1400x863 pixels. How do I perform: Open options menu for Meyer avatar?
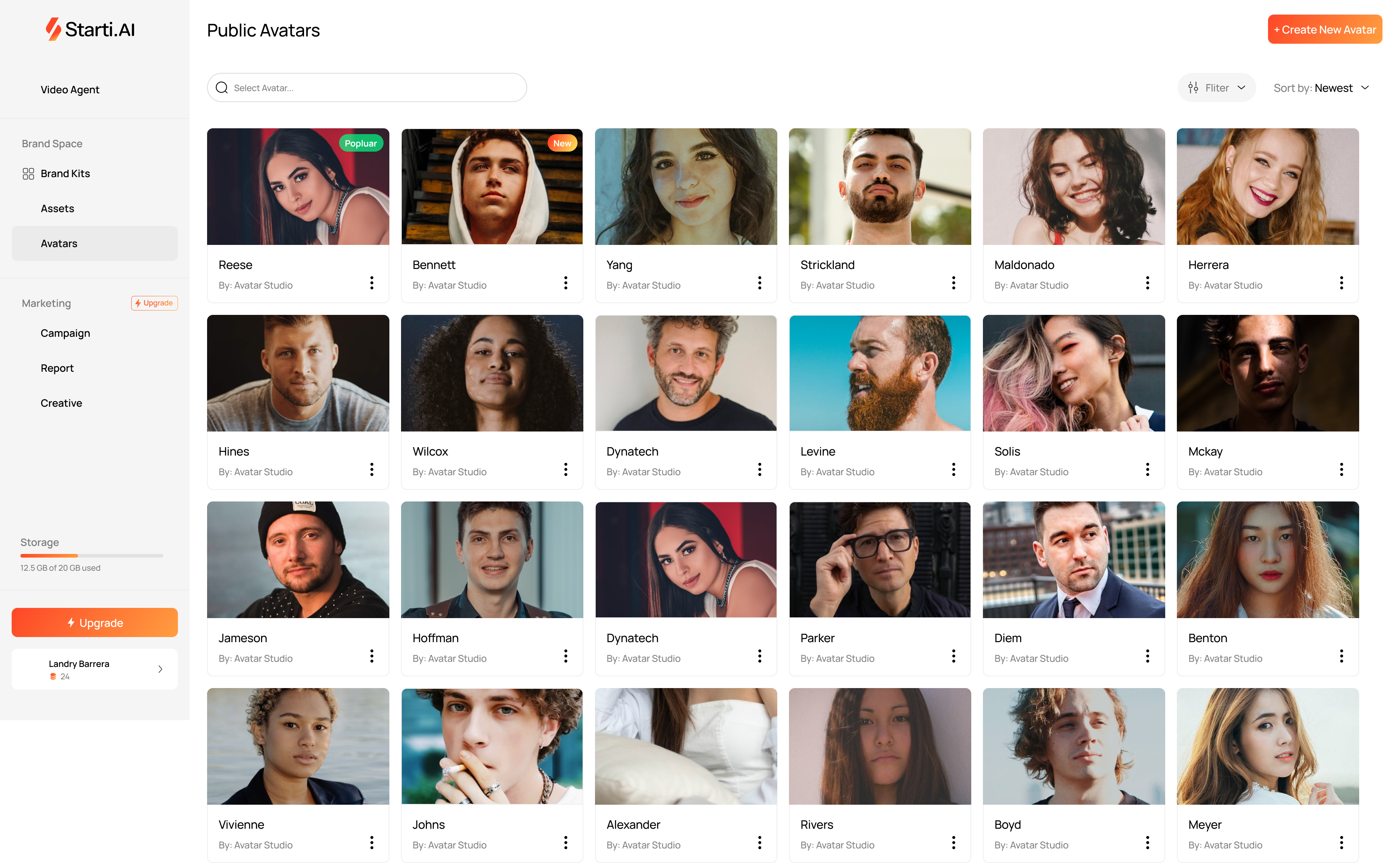[1342, 843]
